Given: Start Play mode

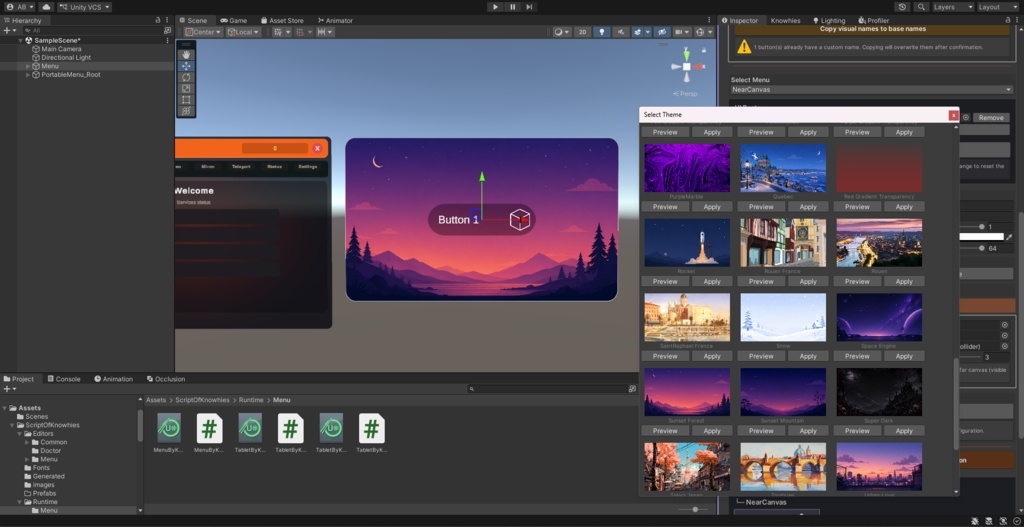Looking at the screenshot, I should tap(495, 7).
